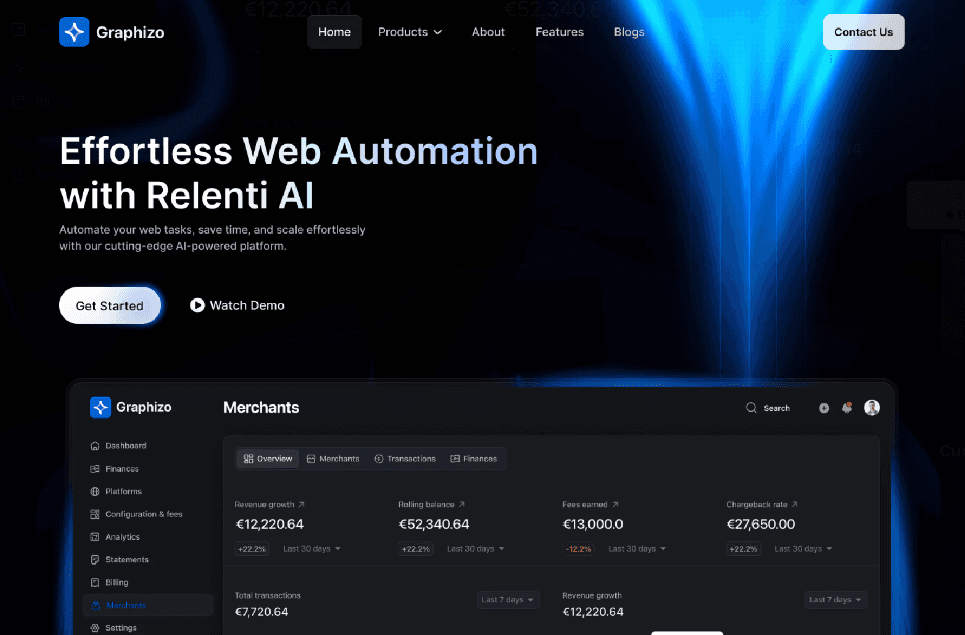
Task: Click the plus add icon in the dashboard header
Action: point(824,408)
